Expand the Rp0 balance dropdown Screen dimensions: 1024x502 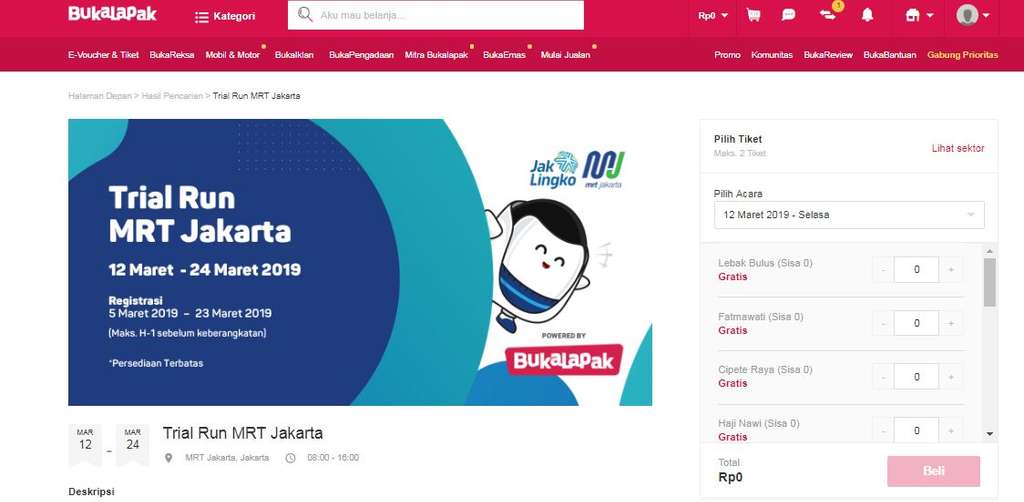click(x=712, y=16)
